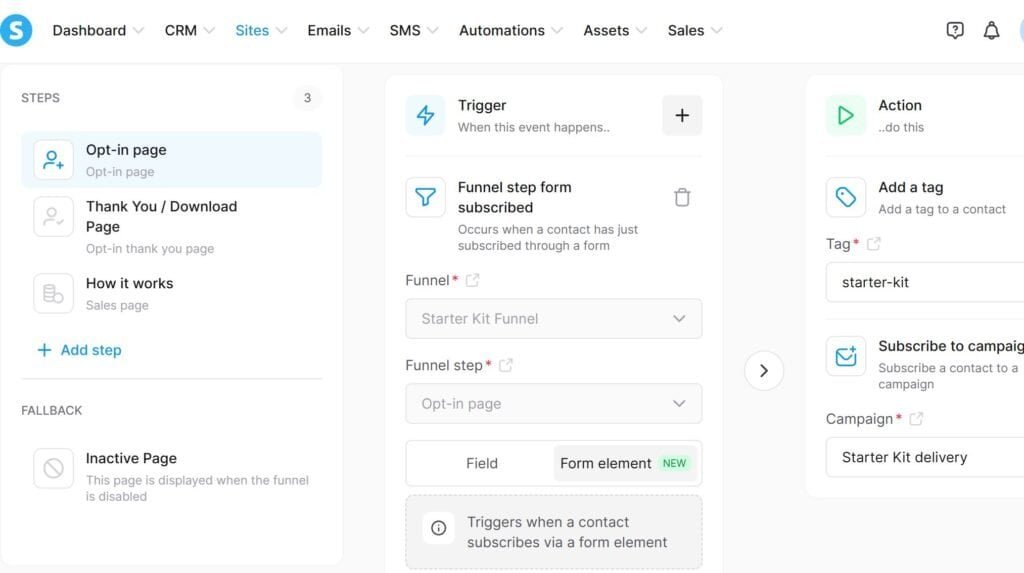Viewport: 1024px width, 573px height.
Task: Open the Automations menu
Action: (x=511, y=30)
